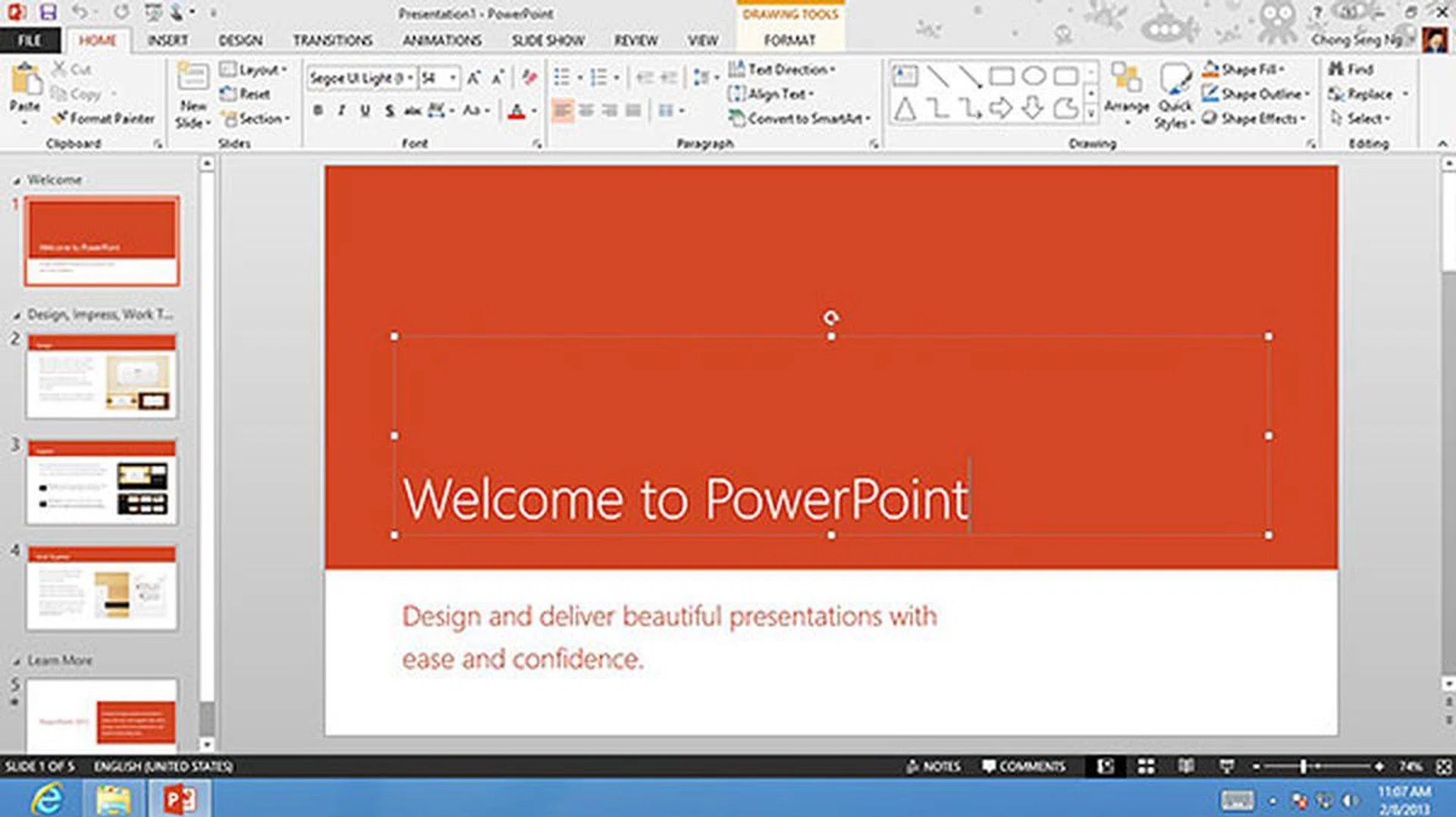Click the Notes button in status bar
The height and width of the screenshot is (817, 1456).
(934, 766)
